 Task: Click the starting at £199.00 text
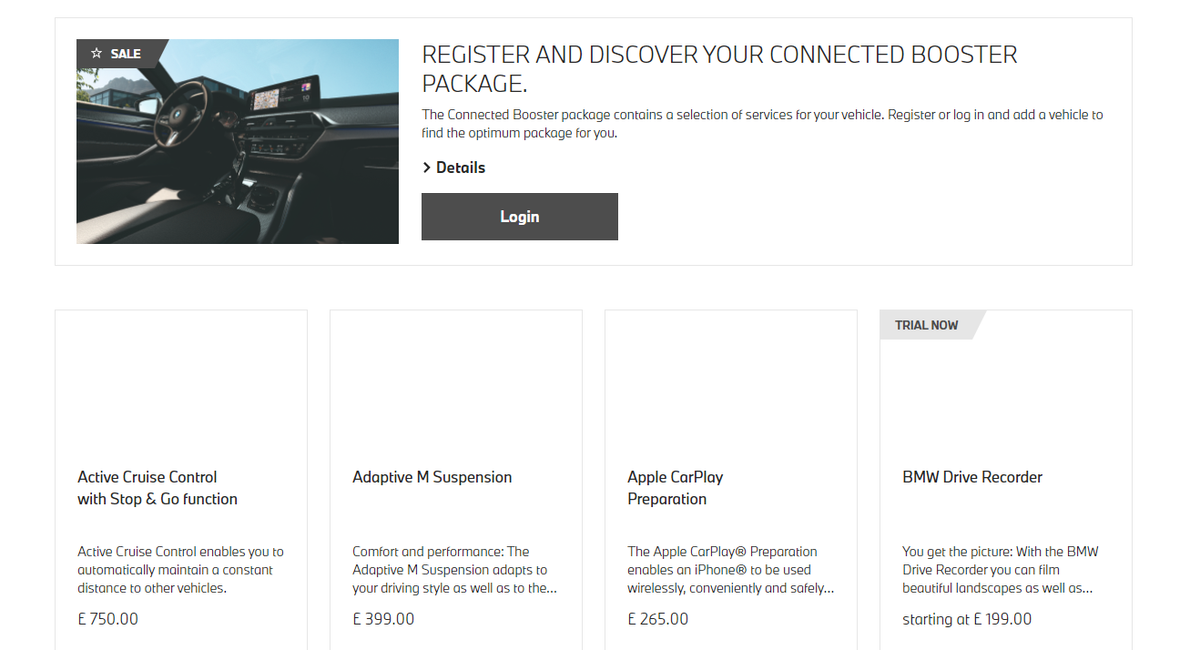point(967,618)
